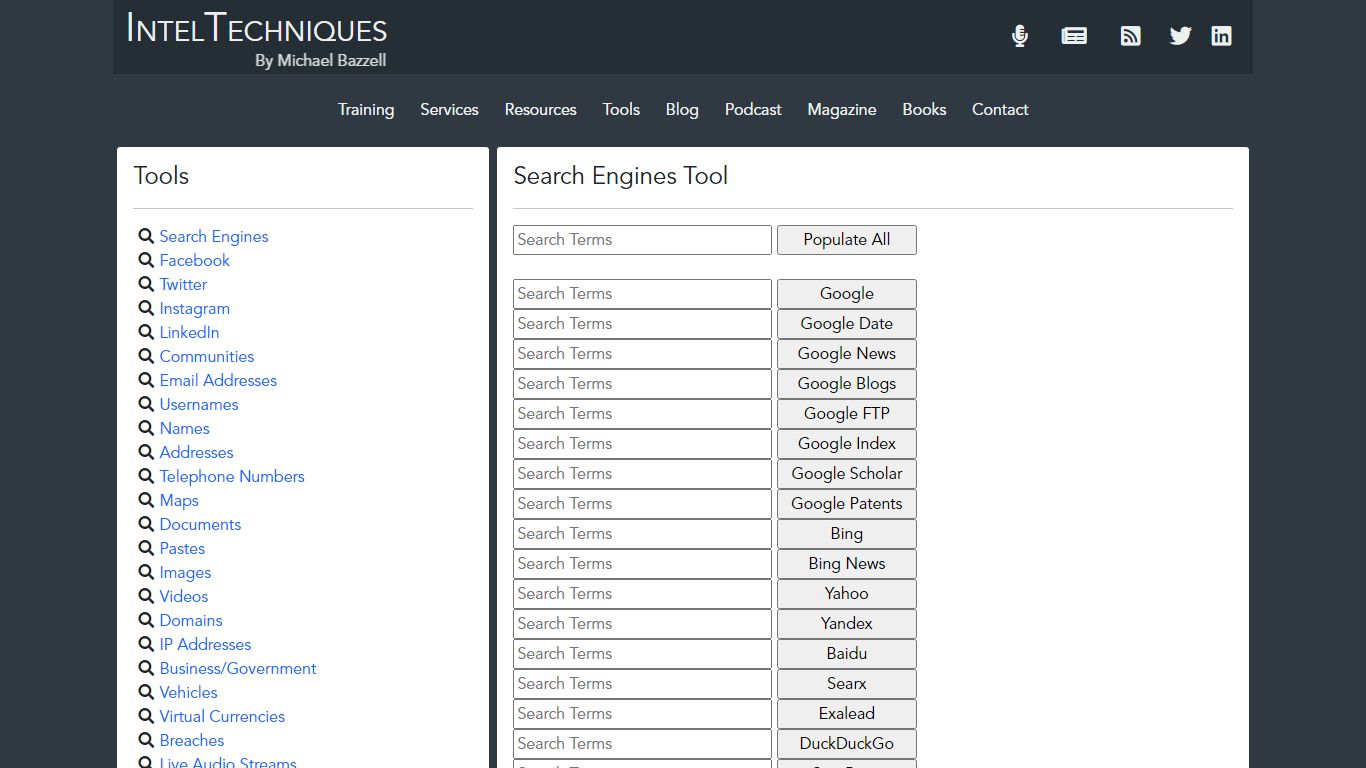This screenshot has height=768, width=1366.
Task: Visit the LinkedIn profile icon
Action: click(1221, 36)
